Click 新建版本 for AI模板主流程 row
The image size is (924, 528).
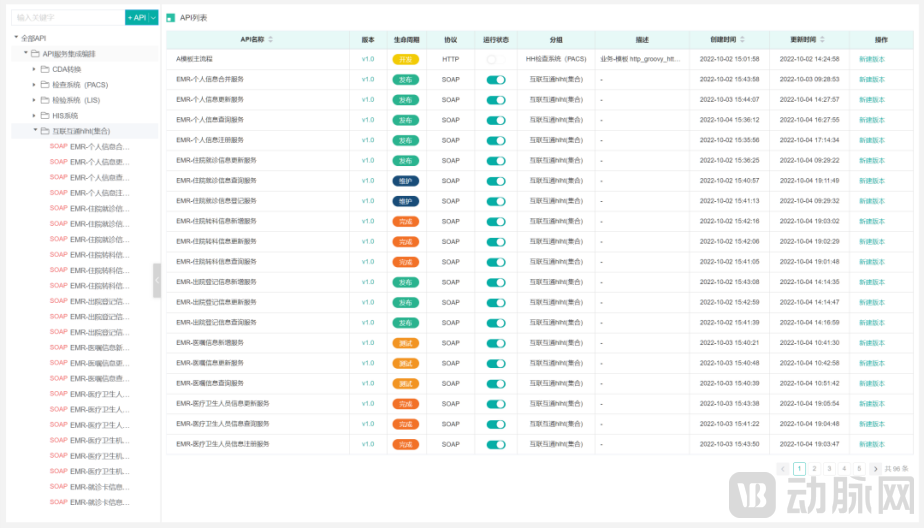point(871,59)
